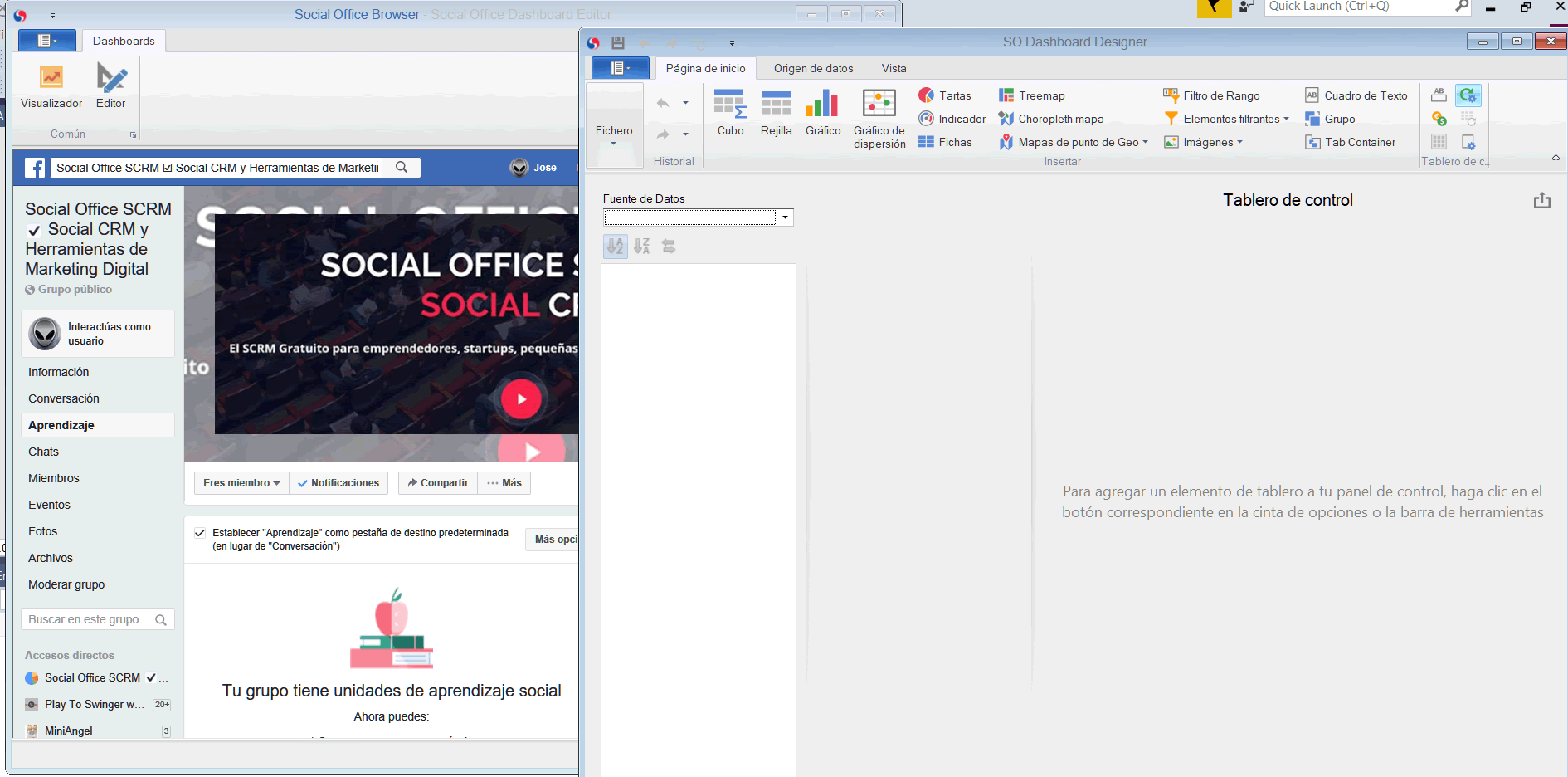Image resolution: width=1568 pixels, height=777 pixels.
Task: Select the Página de inicio tab
Action: [x=705, y=68]
